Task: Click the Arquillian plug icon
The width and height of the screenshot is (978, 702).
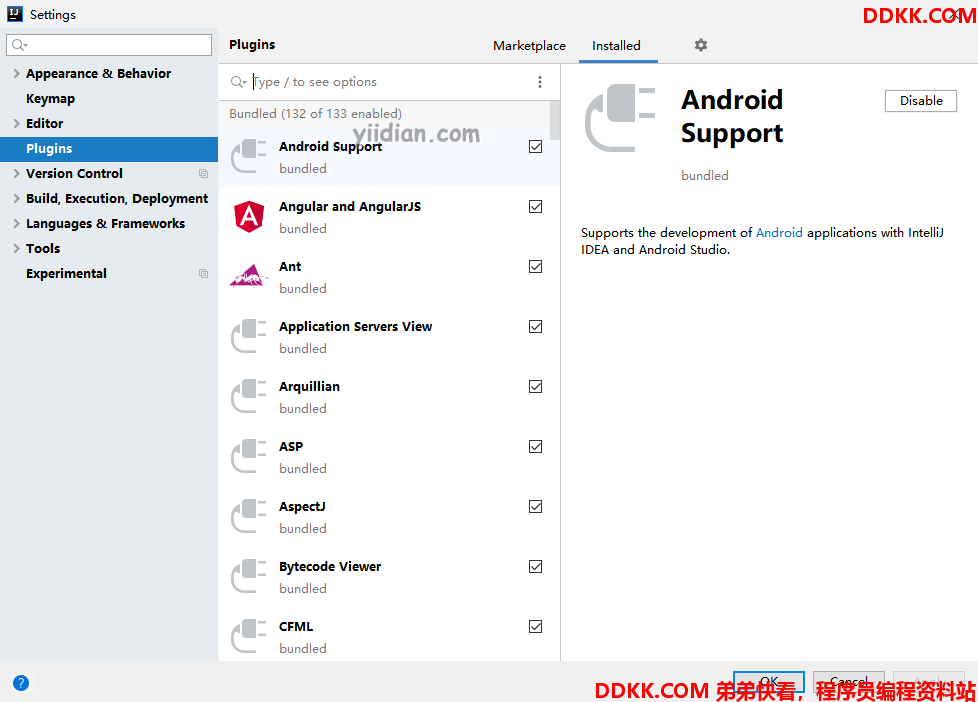Action: click(x=249, y=396)
